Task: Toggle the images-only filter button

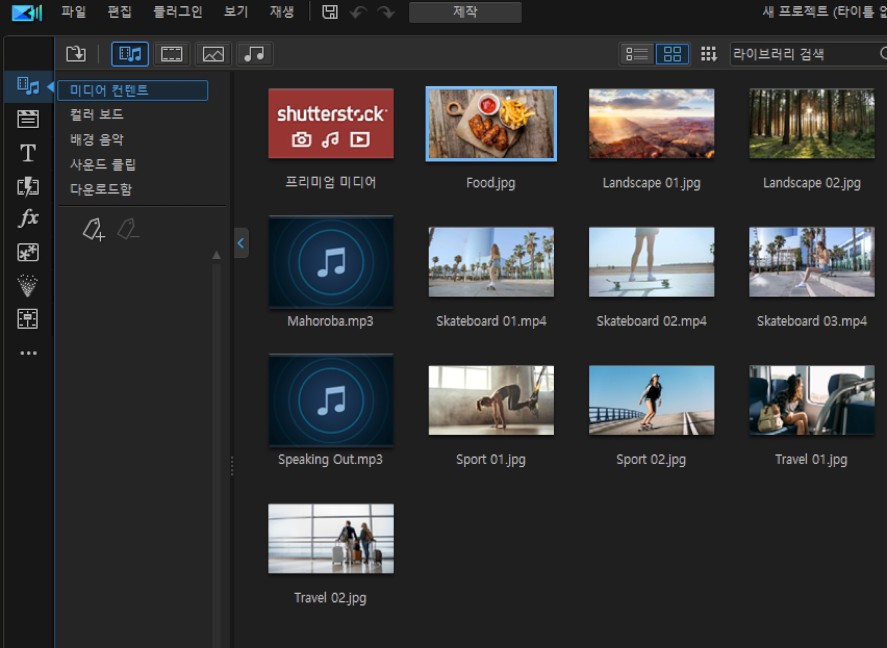Action: tap(213, 54)
